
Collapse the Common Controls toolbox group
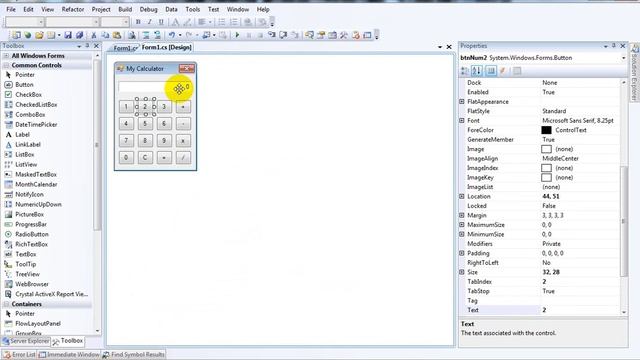7,65
